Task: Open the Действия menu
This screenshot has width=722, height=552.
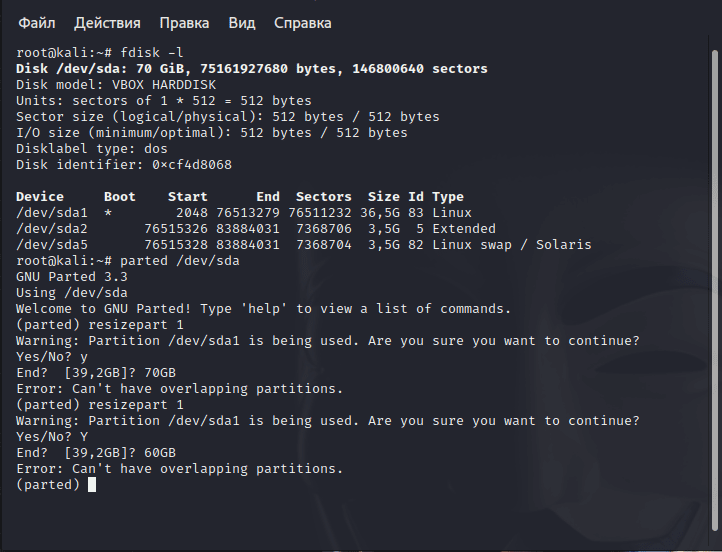Action: point(107,23)
